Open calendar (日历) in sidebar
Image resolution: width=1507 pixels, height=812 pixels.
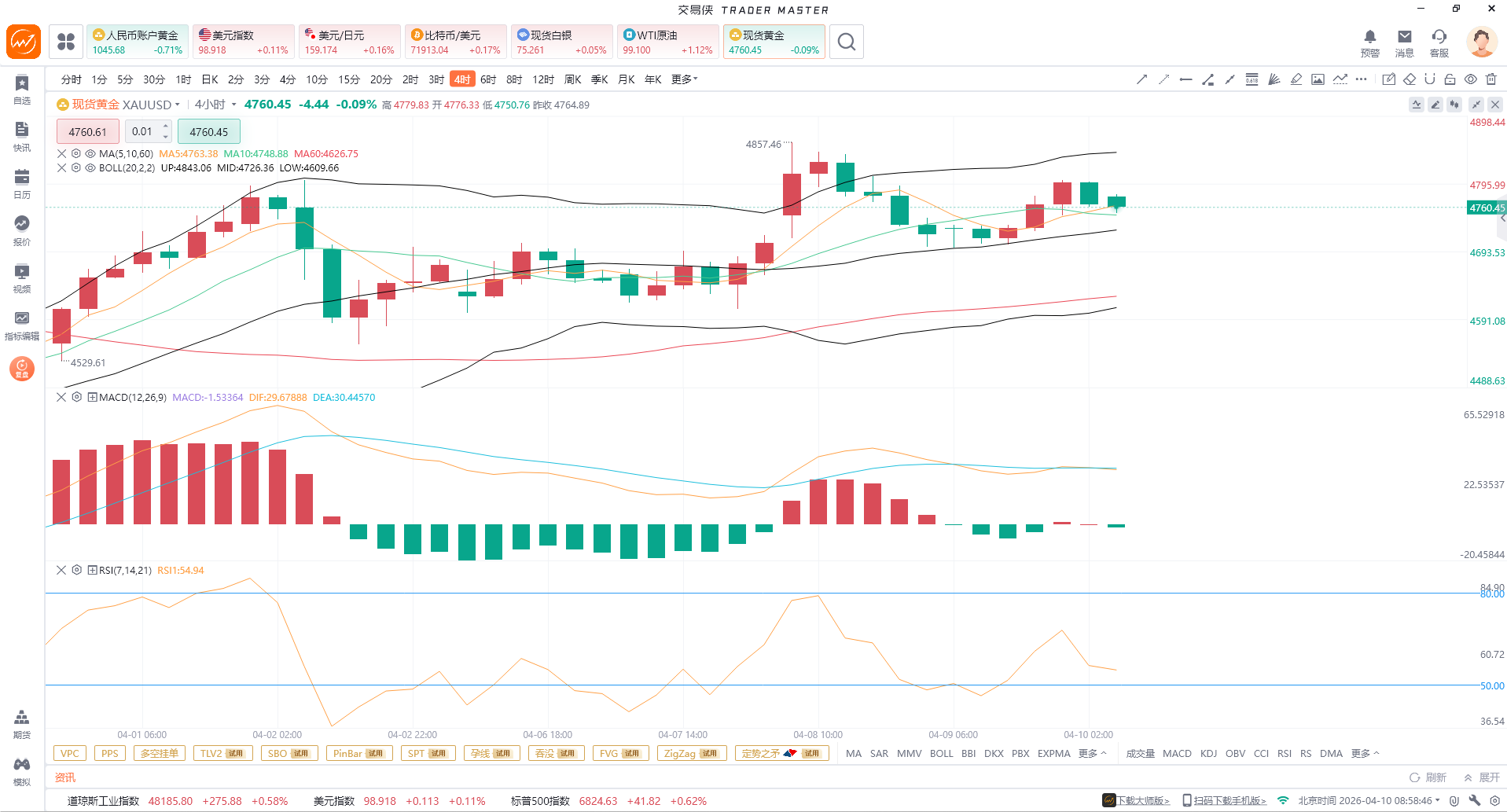pyautogui.click(x=22, y=184)
